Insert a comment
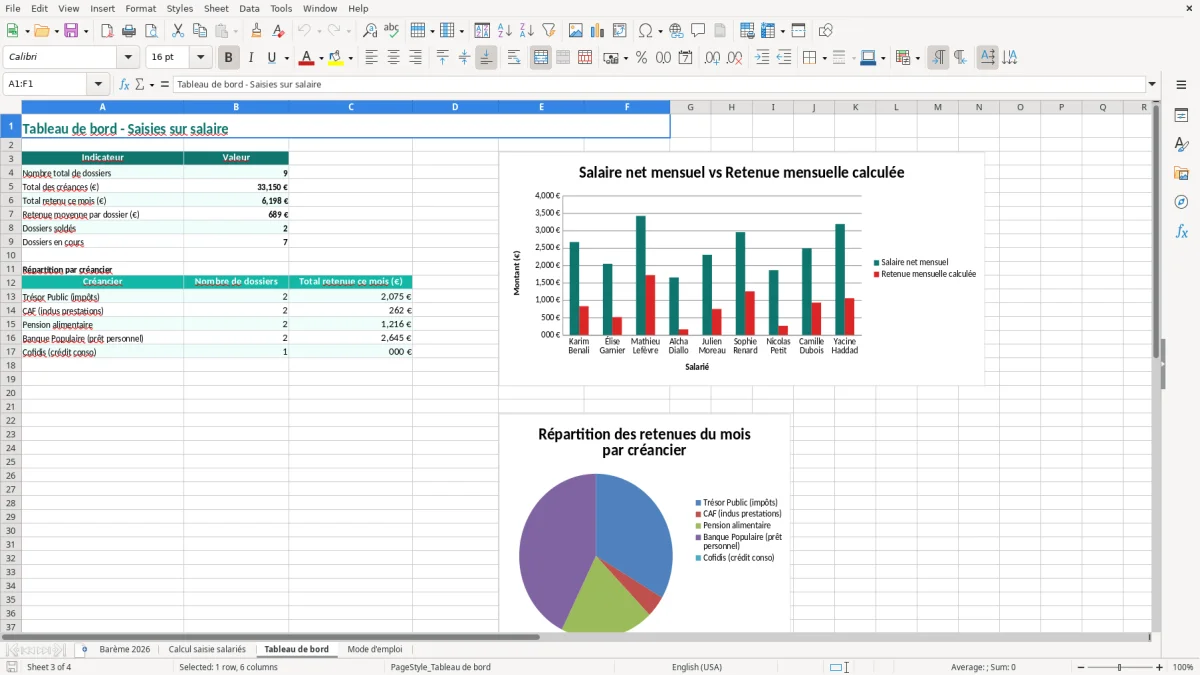 click(x=699, y=31)
